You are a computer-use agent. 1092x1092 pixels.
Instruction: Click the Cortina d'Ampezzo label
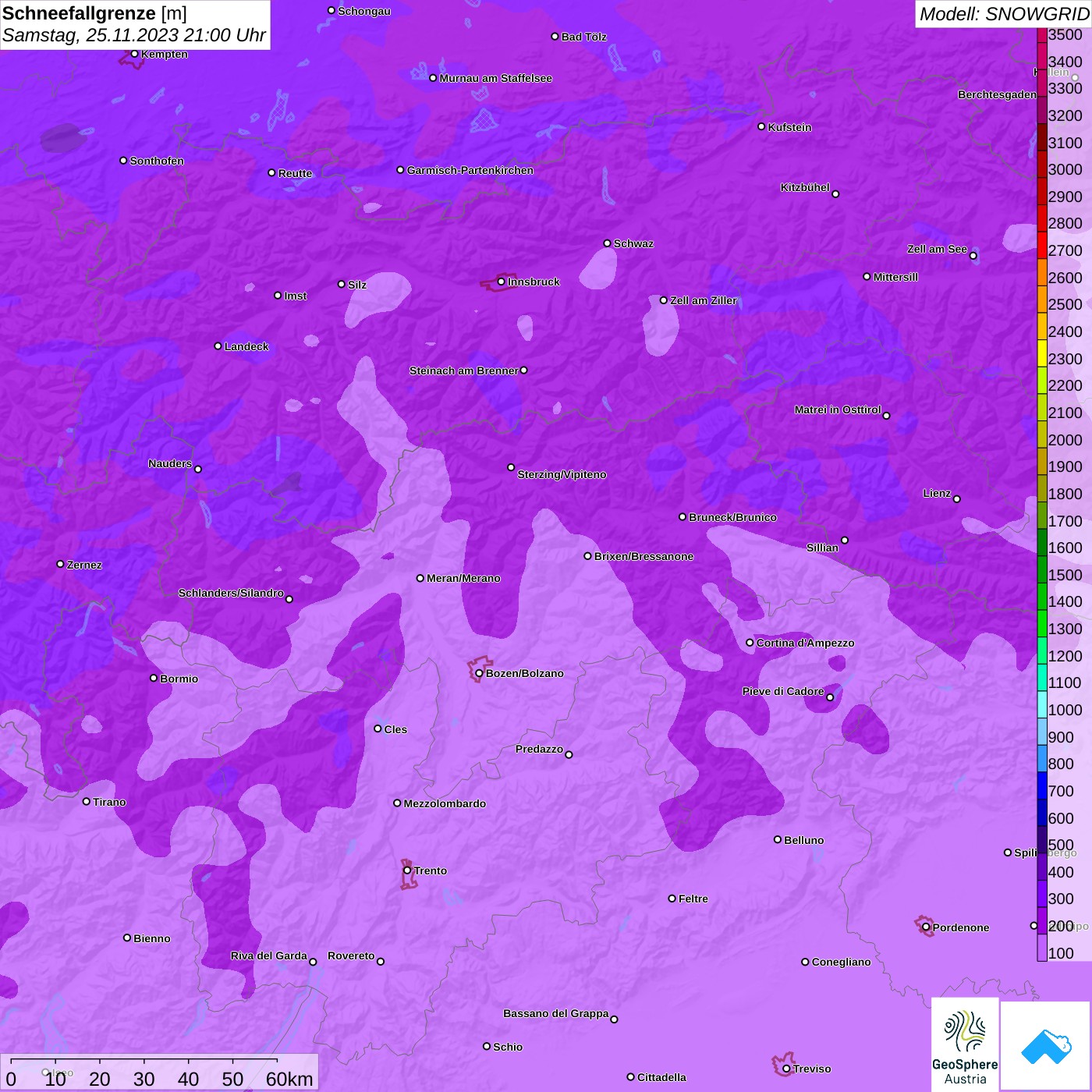tap(805, 643)
